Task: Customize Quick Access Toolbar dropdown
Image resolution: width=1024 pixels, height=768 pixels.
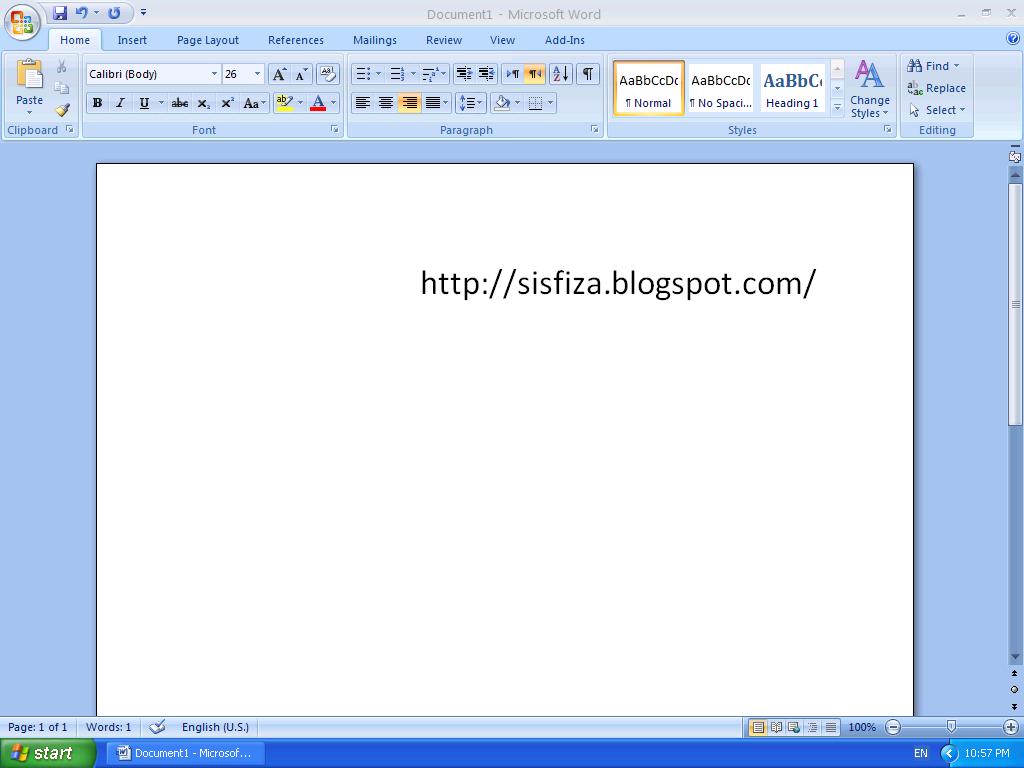Action: click(x=144, y=12)
